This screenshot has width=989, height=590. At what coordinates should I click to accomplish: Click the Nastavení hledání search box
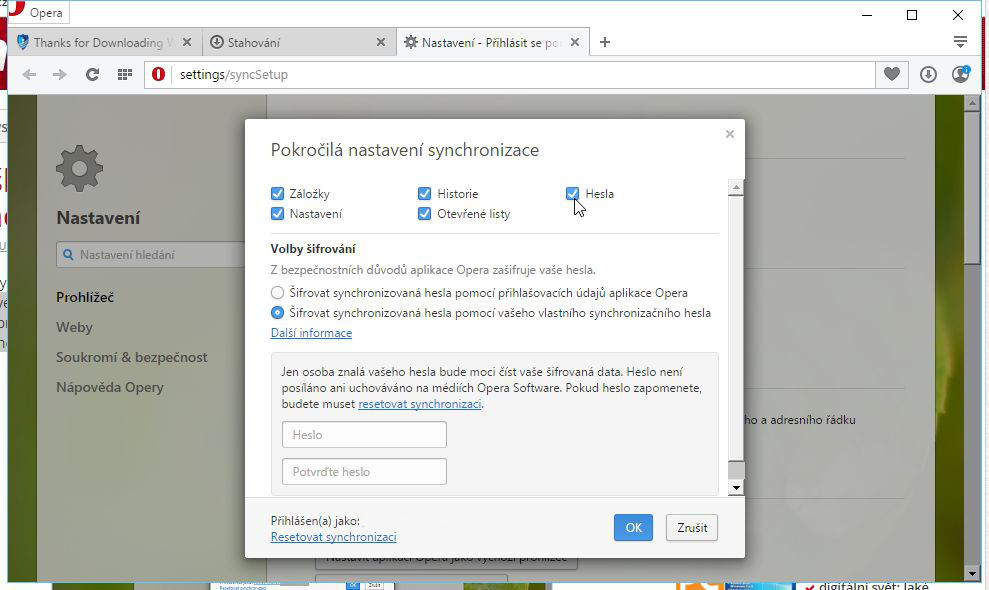151,255
